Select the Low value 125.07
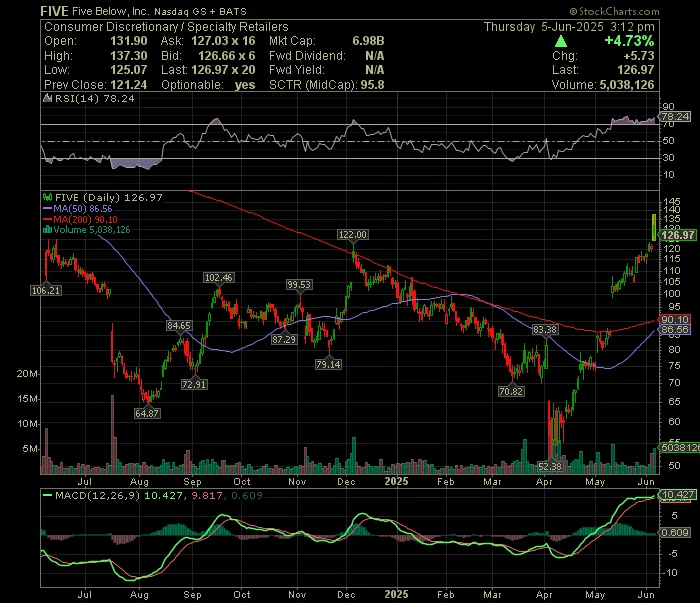This screenshot has width=700, height=603. (x=129, y=70)
